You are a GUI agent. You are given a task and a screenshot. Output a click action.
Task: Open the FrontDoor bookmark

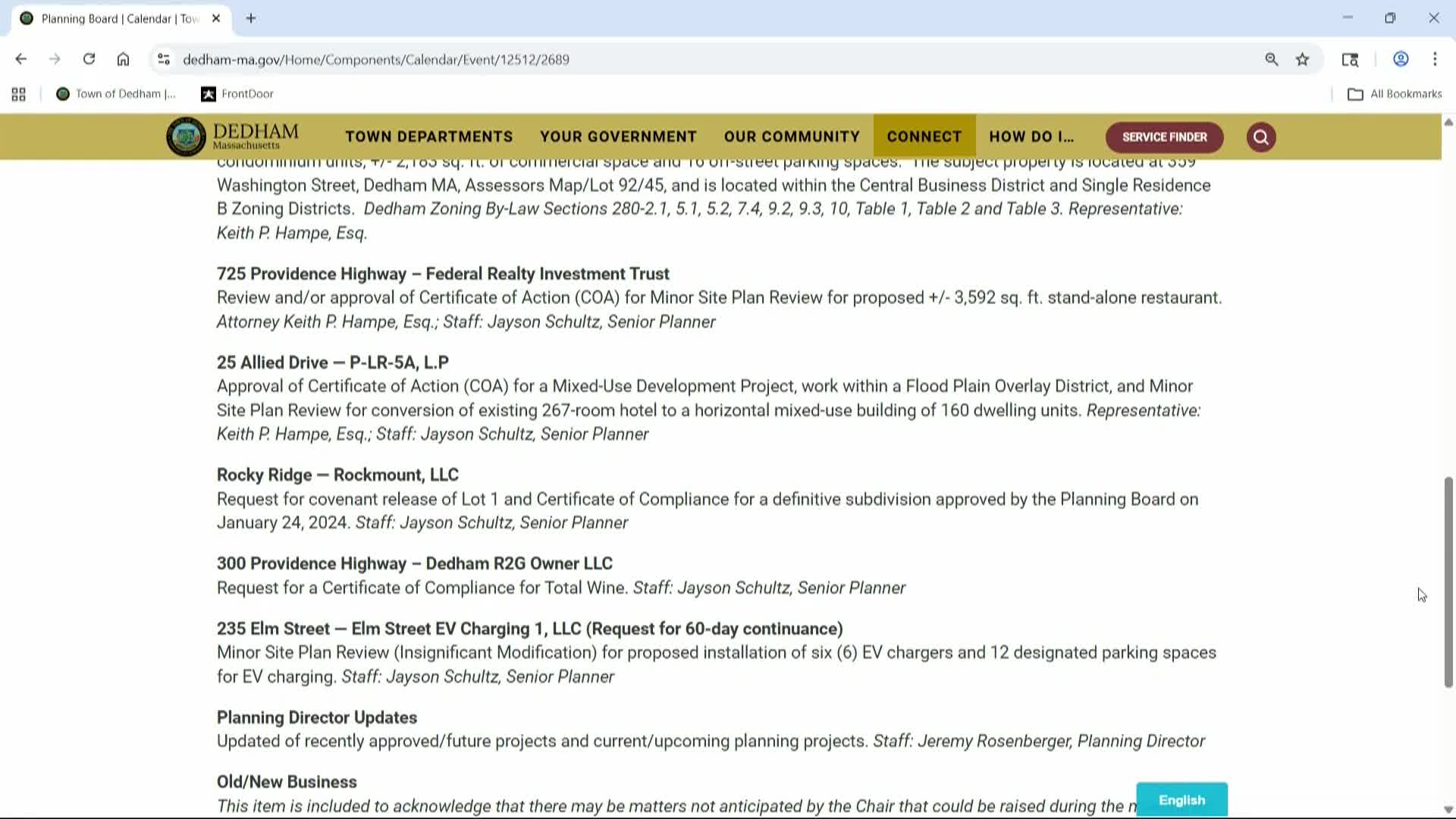click(x=236, y=93)
